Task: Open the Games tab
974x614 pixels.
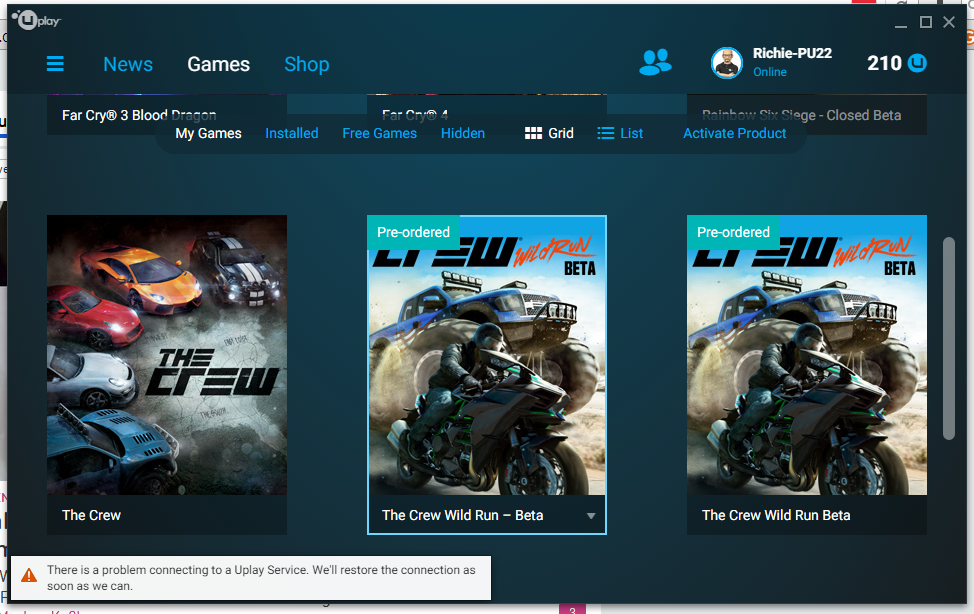Action: coord(219,64)
